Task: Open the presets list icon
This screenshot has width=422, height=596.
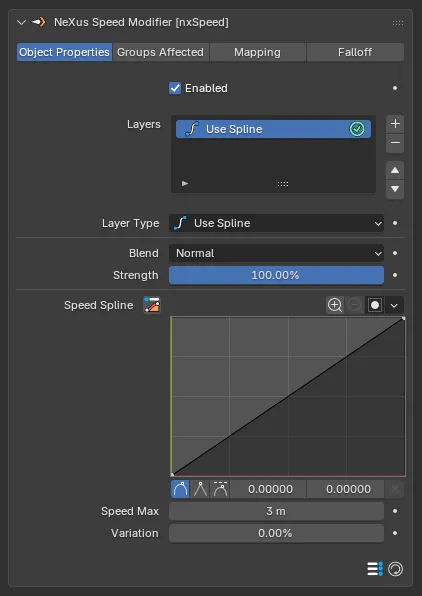Action: click(375, 569)
